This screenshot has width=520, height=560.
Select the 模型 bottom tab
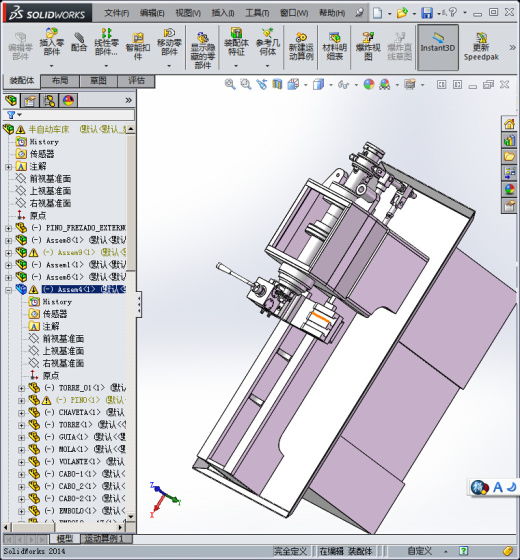(65, 539)
